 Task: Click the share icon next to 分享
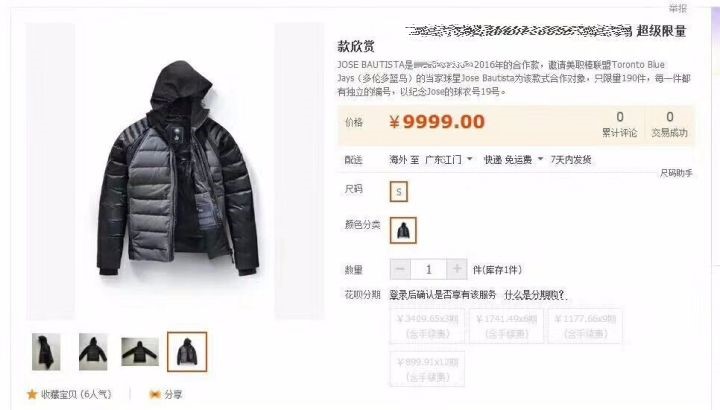tap(155, 394)
